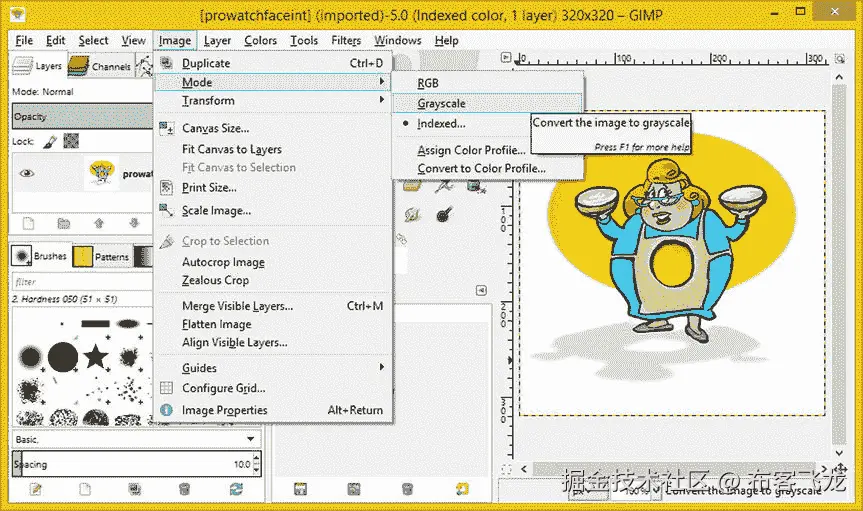
Task: Click the refresh brushes icon
Action: 237,489
